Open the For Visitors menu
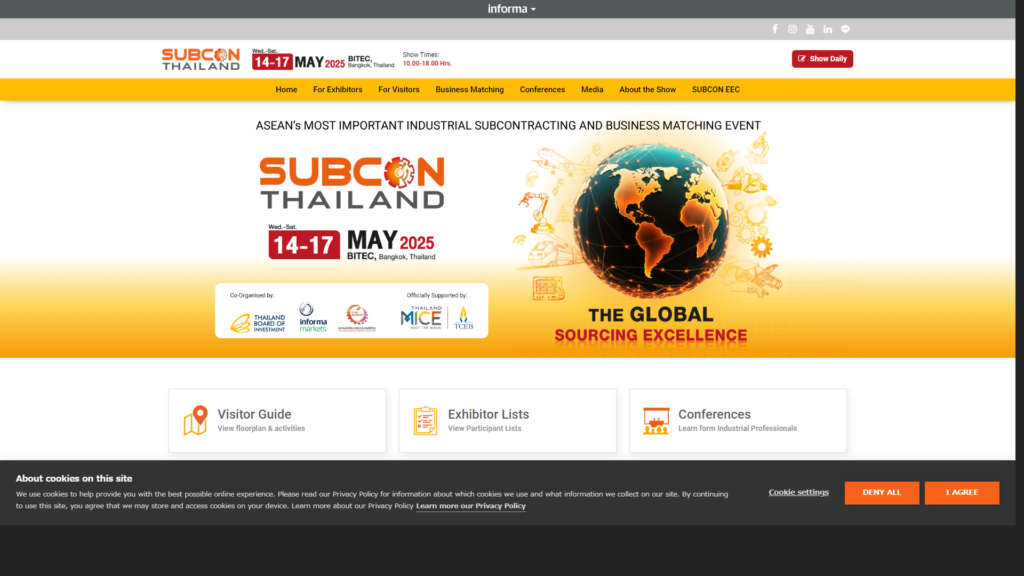Viewport: 1024px width, 576px height. (399, 89)
